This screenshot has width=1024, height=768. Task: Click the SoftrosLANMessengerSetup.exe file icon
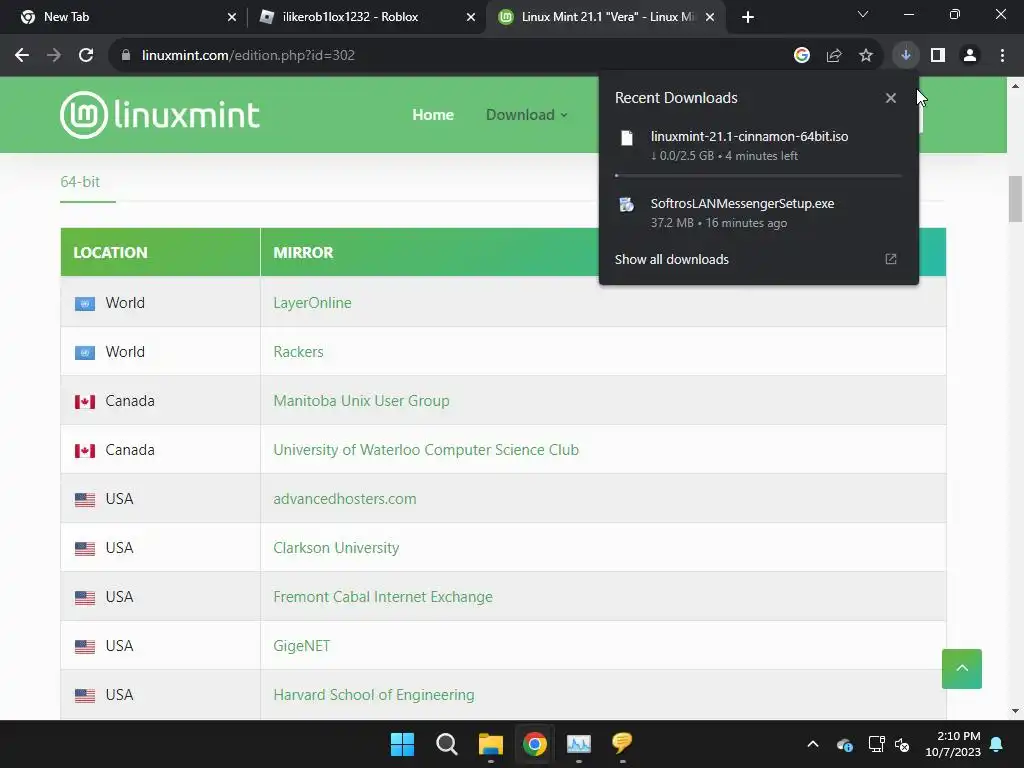point(627,205)
